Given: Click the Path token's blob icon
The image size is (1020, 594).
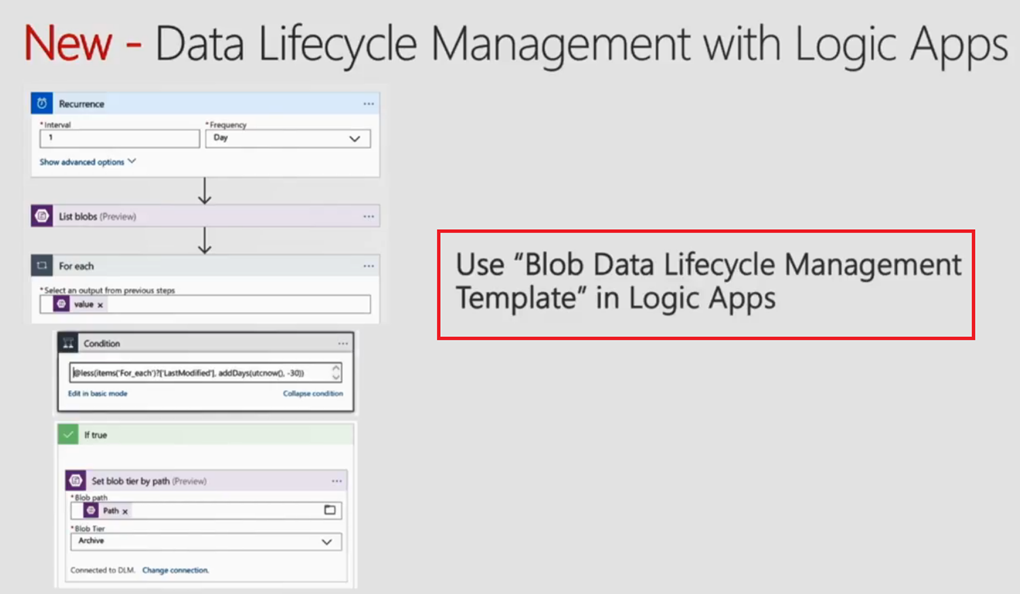Looking at the screenshot, I should (x=91, y=511).
